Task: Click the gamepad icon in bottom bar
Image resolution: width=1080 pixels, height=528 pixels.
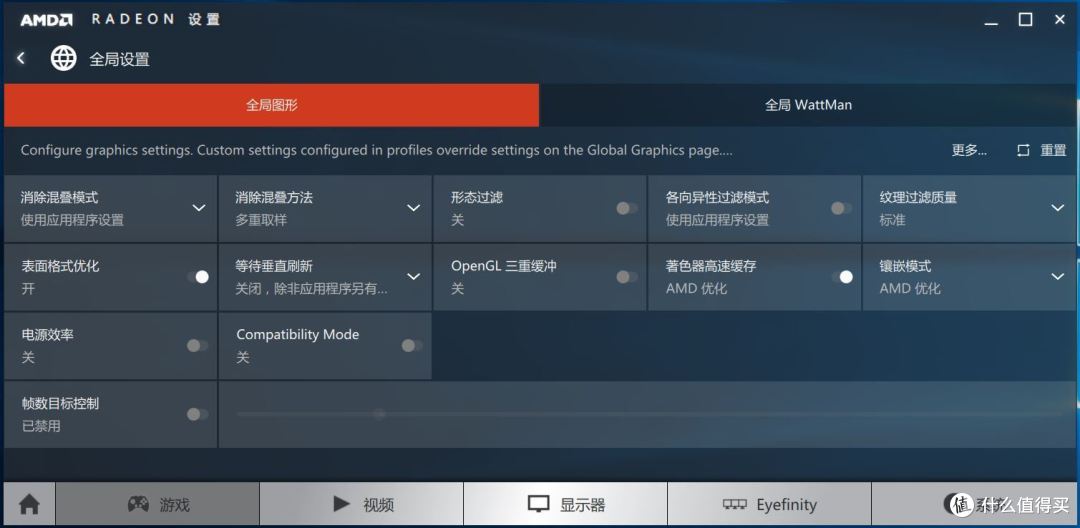Action: coord(138,504)
